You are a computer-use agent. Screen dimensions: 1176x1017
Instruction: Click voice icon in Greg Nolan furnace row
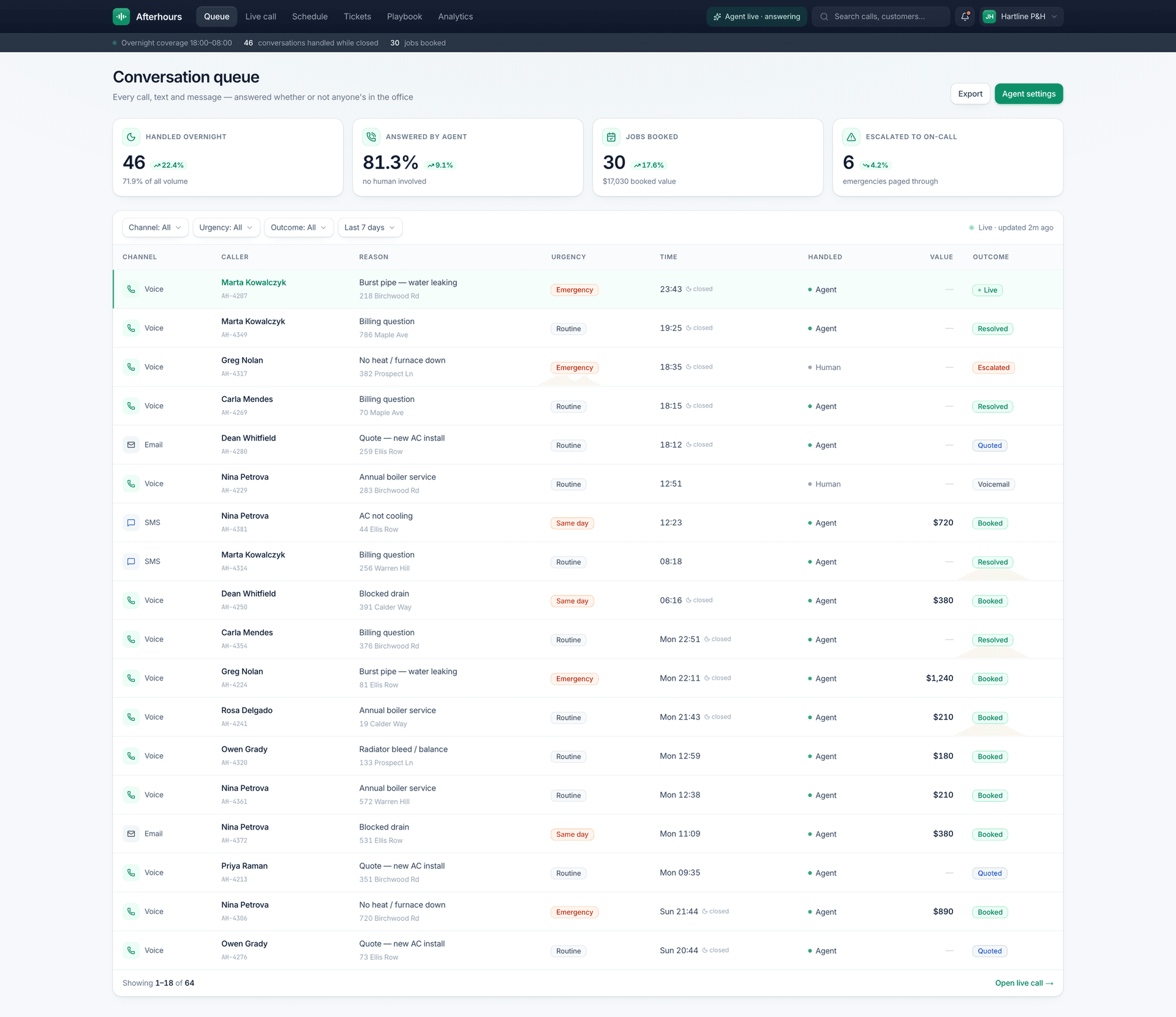click(131, 367)
